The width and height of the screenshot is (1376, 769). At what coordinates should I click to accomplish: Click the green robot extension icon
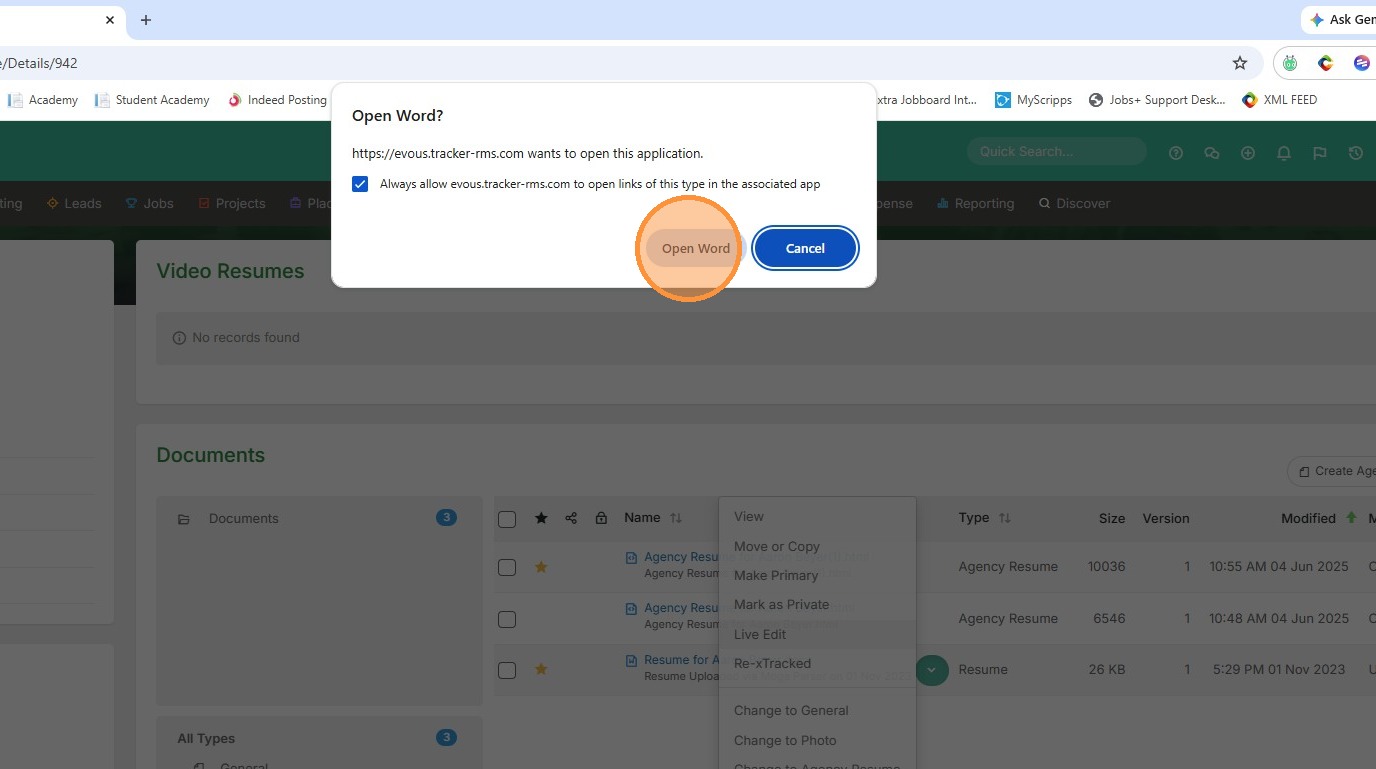coord(1290,63)
